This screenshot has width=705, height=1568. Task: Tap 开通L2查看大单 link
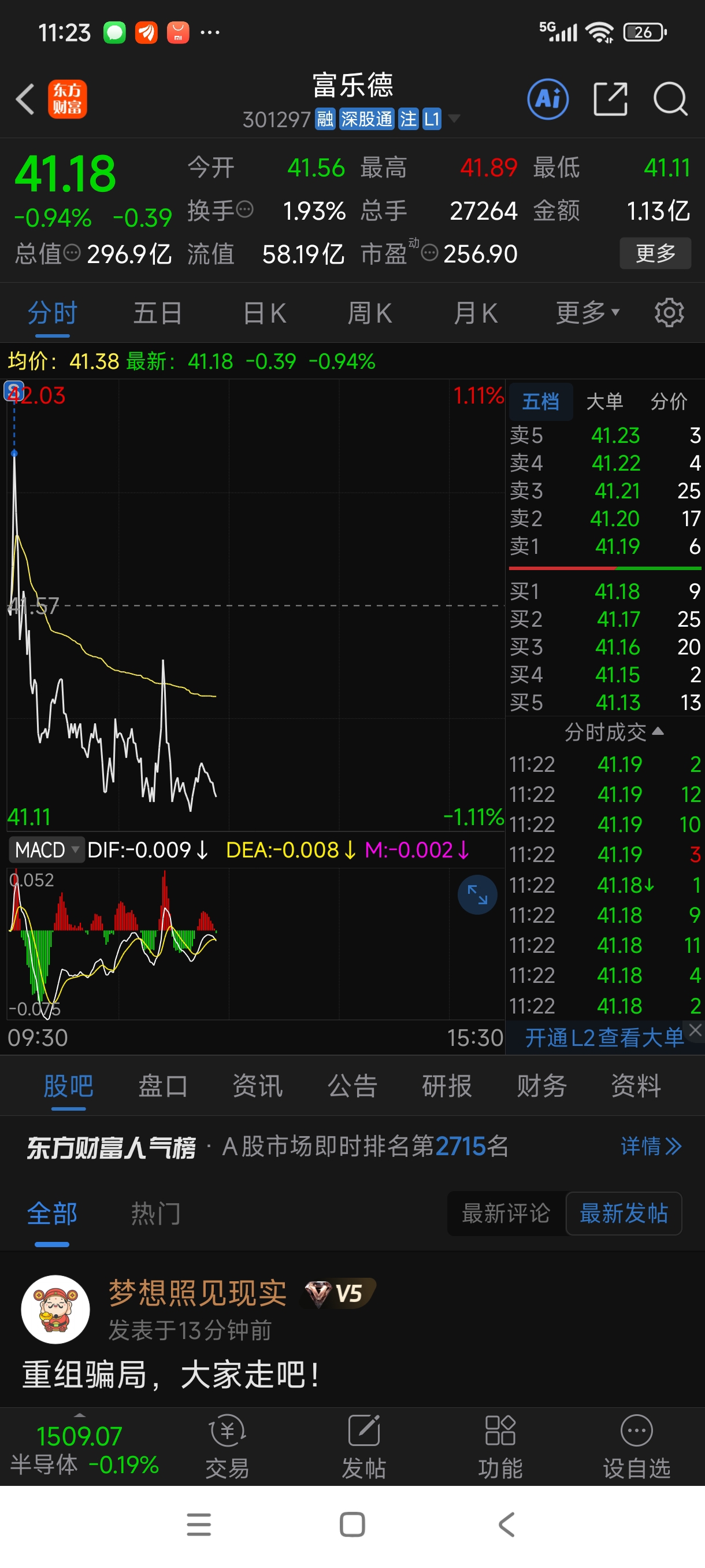point(604,1037)
